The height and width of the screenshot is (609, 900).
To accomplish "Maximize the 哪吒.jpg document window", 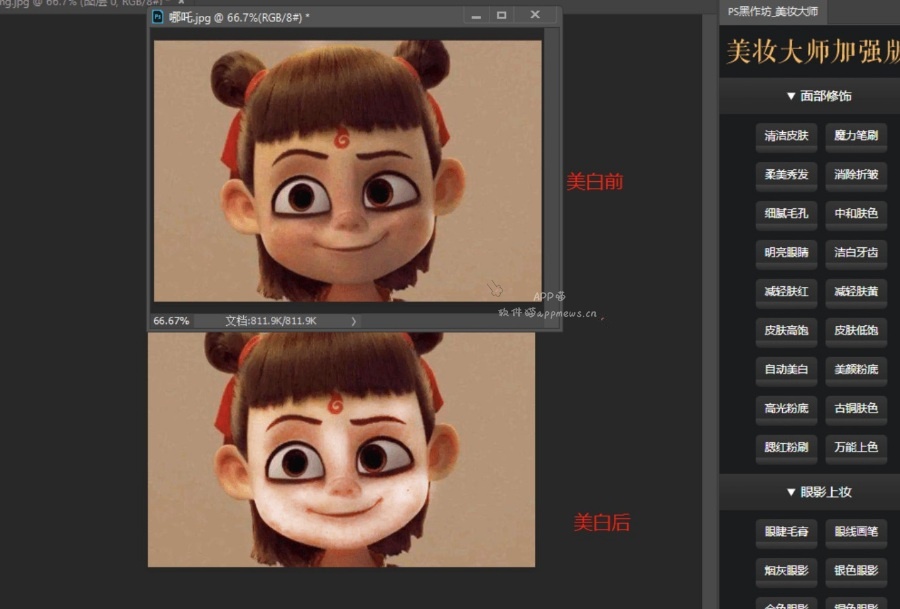I will click(x=502, y=15).
